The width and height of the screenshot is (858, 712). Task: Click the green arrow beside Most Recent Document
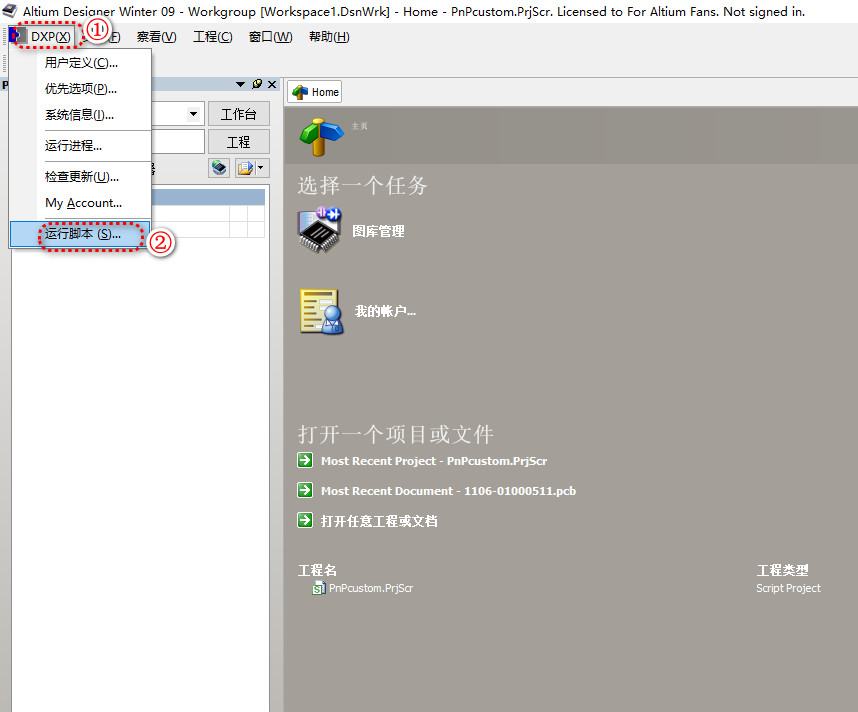pos(305,491)
